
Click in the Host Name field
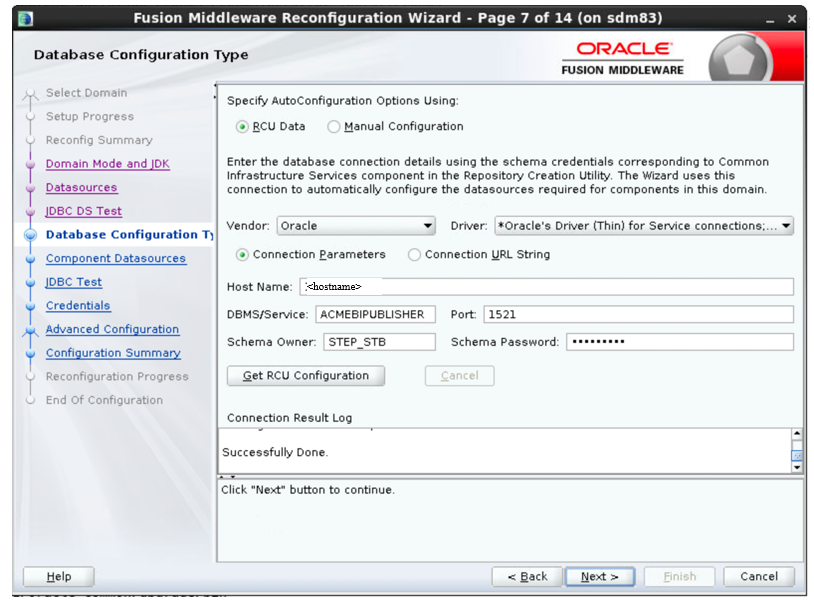546,287
